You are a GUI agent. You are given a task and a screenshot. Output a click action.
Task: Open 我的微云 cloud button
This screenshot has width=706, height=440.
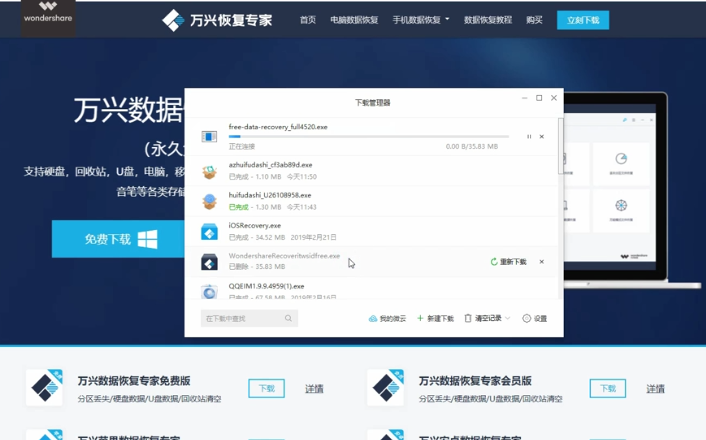pyautogui.click(x=387, y=318)
